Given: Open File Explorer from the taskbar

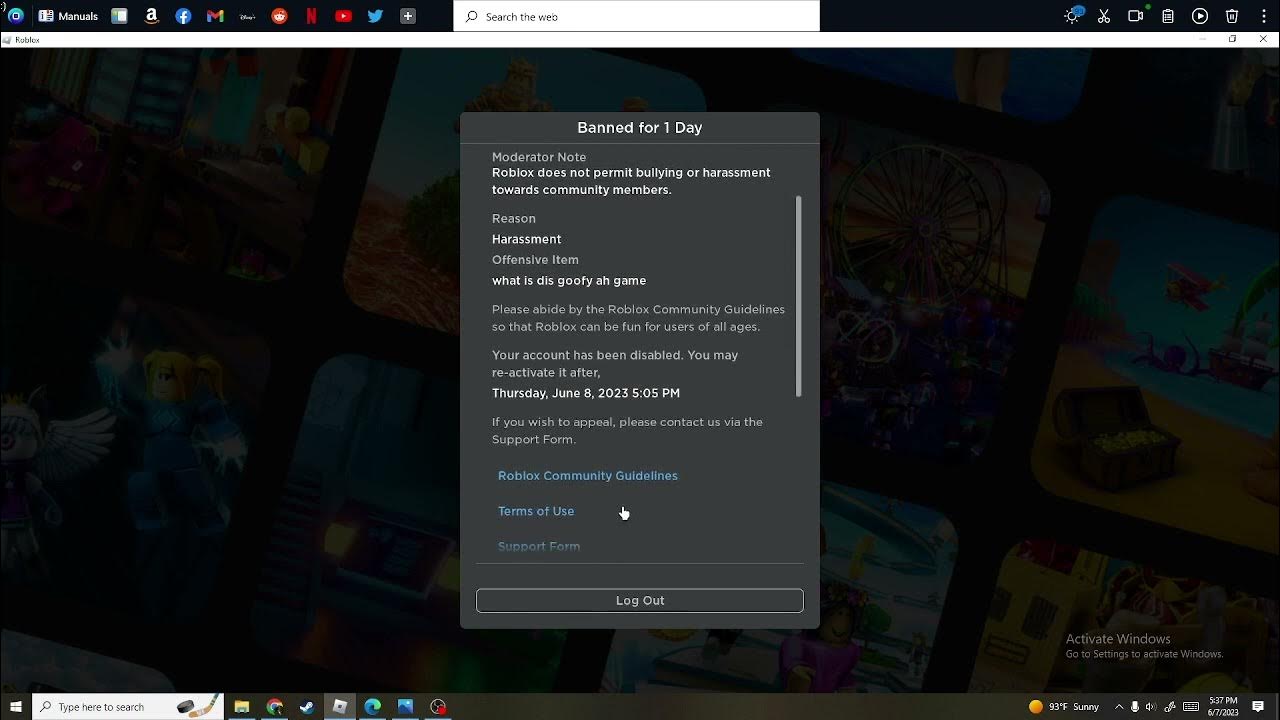Looking at the screenshot, I should point(242,707).
